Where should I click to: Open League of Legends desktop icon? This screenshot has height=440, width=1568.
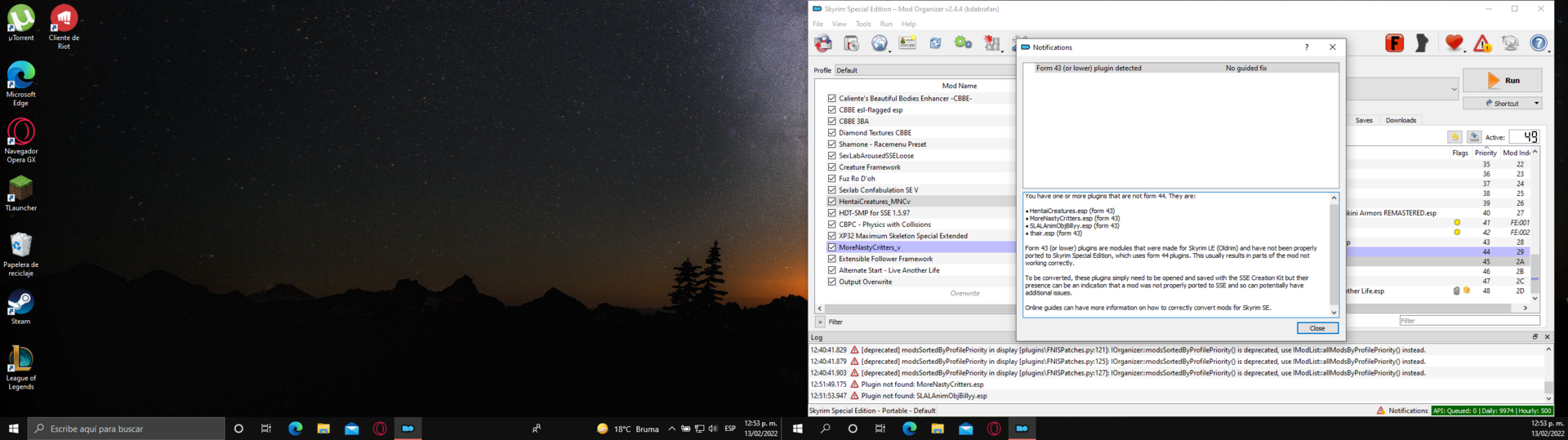pyautogui.click(x=21, y=367)
